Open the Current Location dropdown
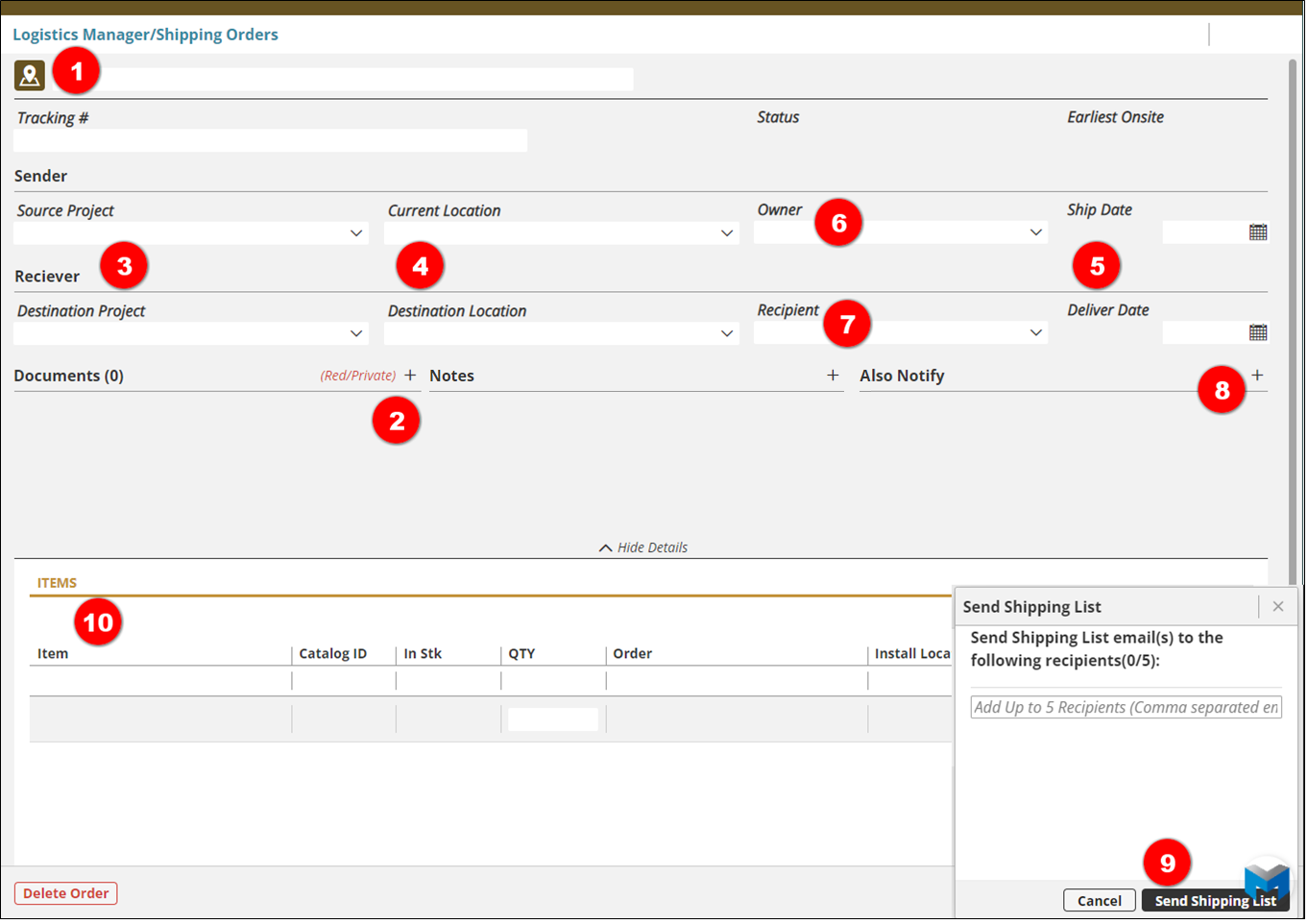This screenshot has height=924, width=1308. [x=727, y=233]
